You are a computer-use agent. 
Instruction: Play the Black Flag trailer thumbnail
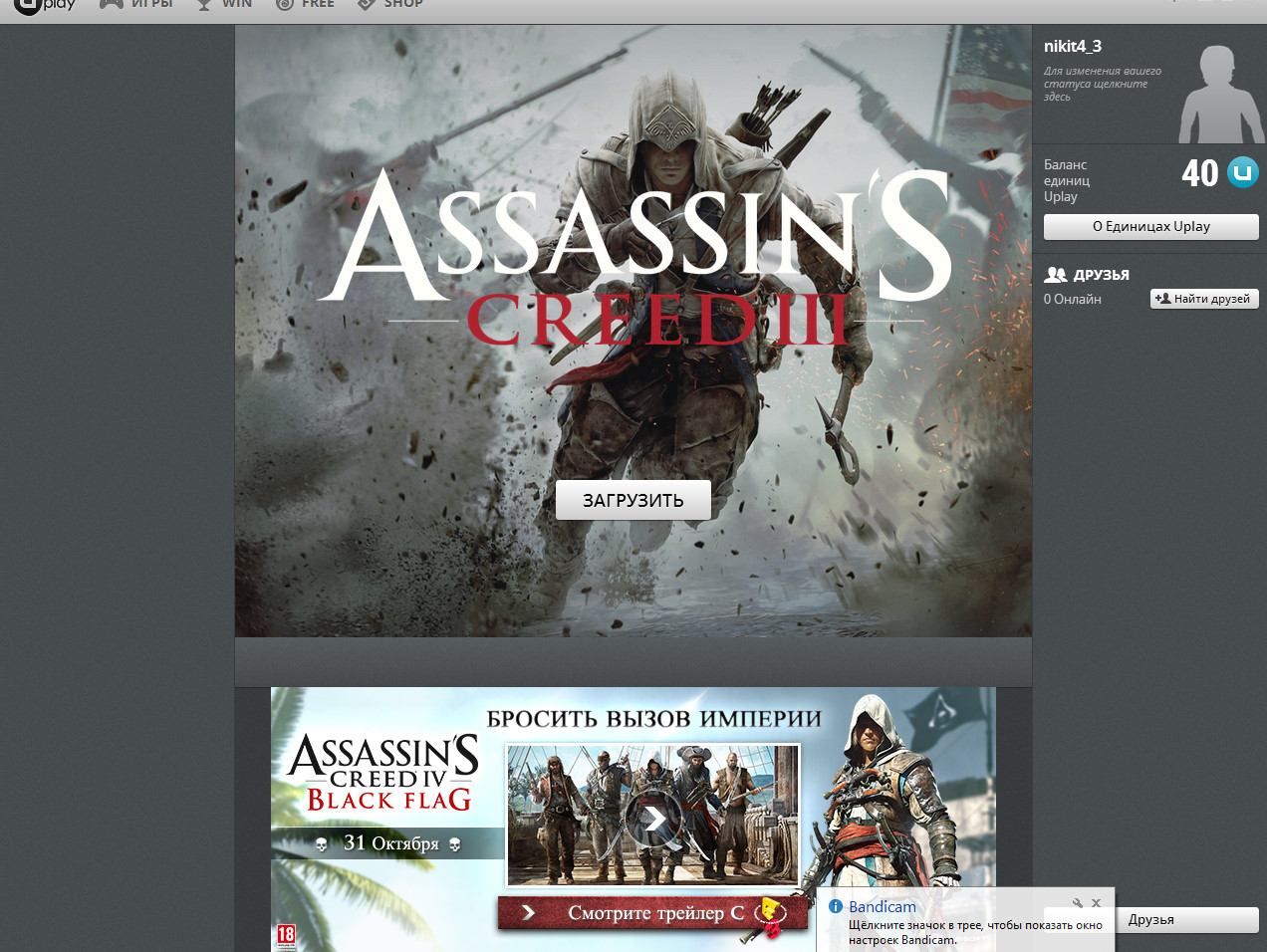(653, 816)
